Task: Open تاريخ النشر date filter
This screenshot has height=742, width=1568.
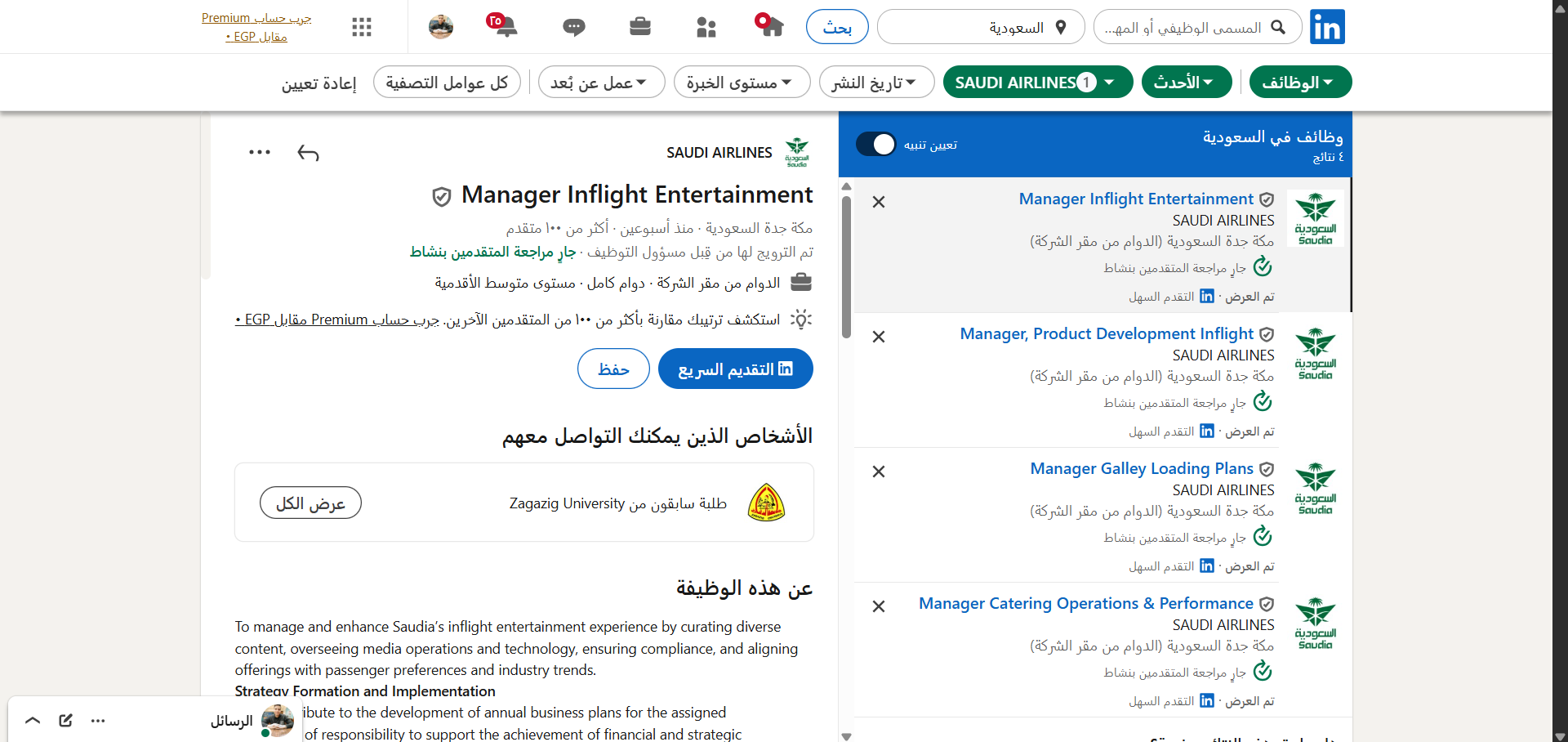Action: click(x=876, y=83)
